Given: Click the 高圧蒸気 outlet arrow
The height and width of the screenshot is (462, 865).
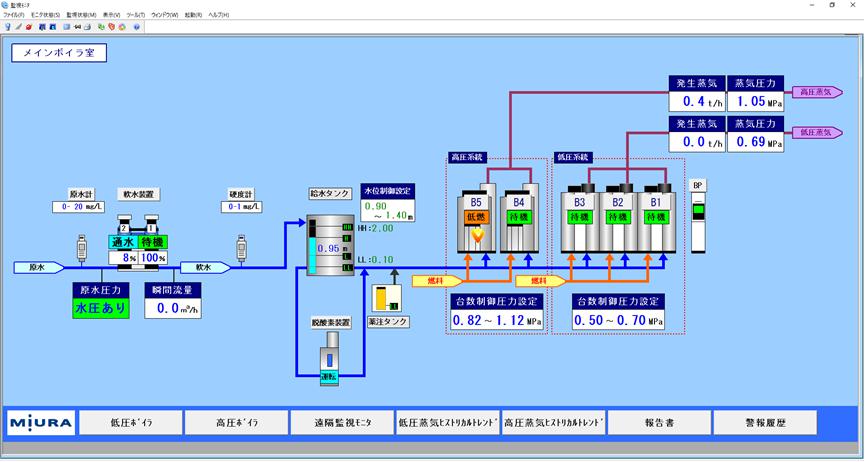Looking at the screenshot, I should (818, 92).
